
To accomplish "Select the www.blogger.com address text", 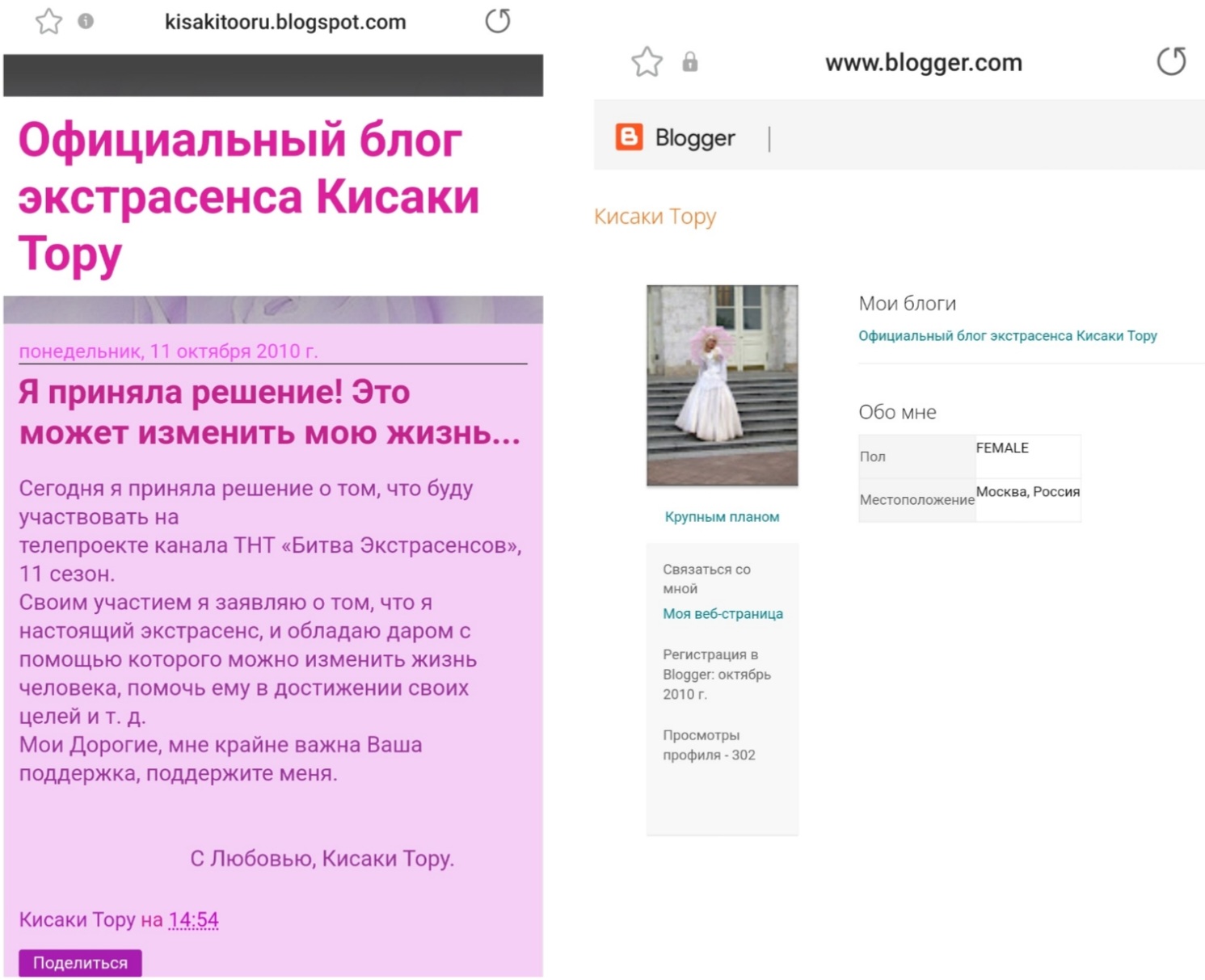I will click(924, 62).
